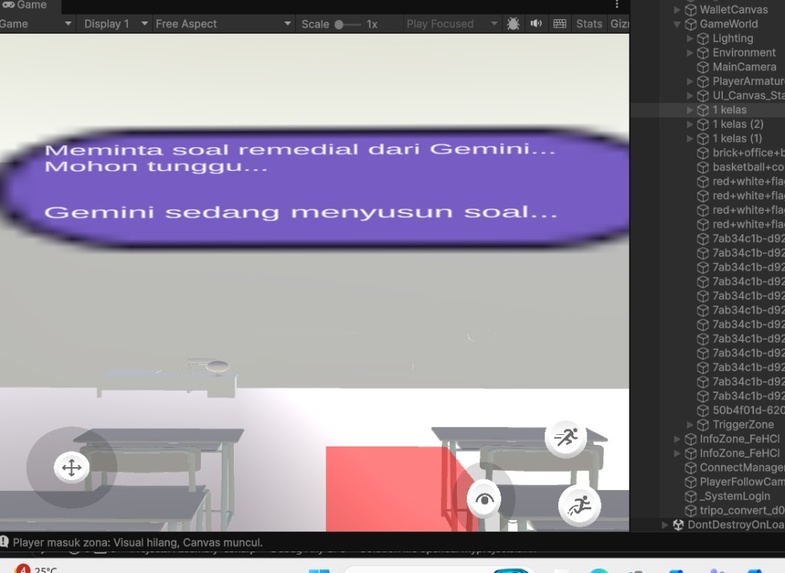Image resolution: width=785 pixels, height=573 pixels.
Task: Click the TriggerZone cube icon
Action: 703,424
